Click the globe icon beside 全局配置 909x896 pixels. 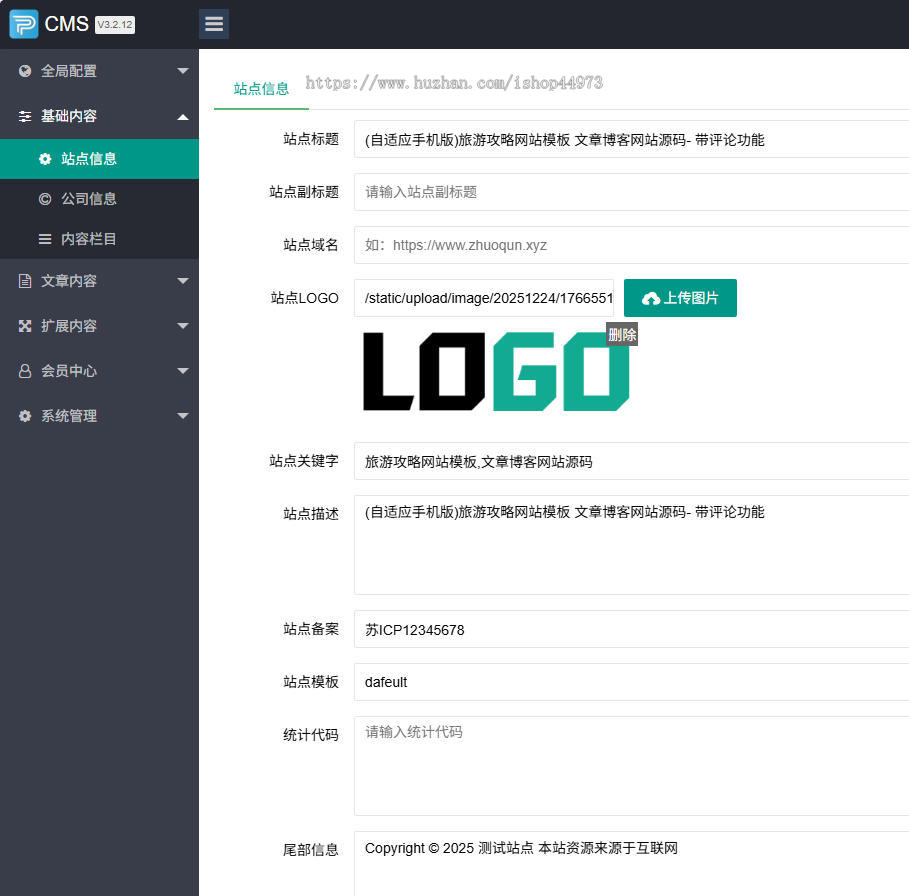pos(25,71)
